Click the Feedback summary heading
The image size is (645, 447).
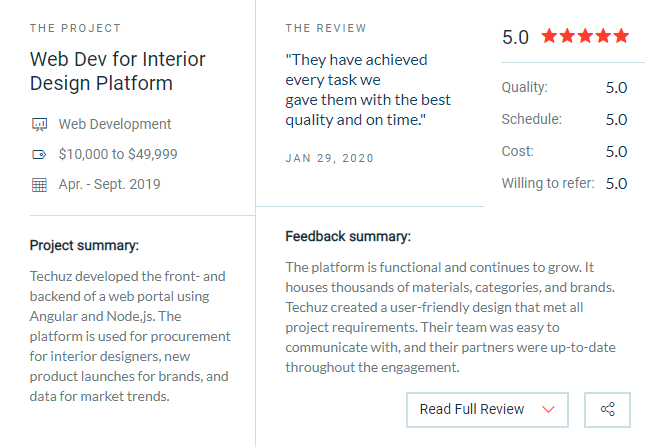[x=348, y=236]
